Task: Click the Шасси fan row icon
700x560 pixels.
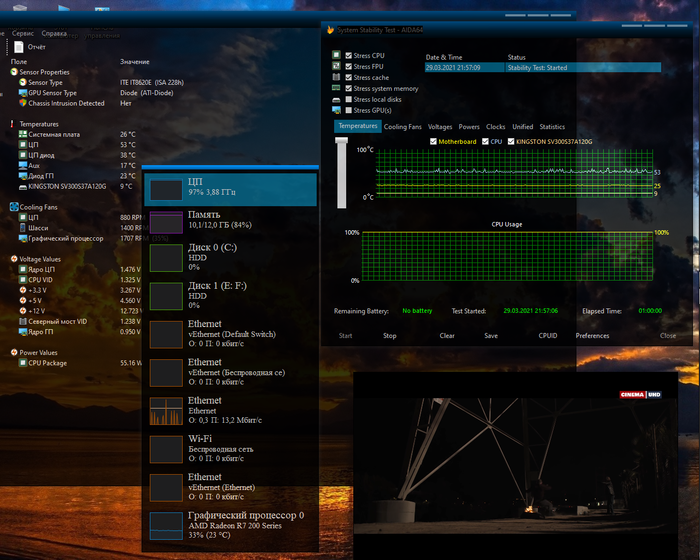Action: [23, 228]
